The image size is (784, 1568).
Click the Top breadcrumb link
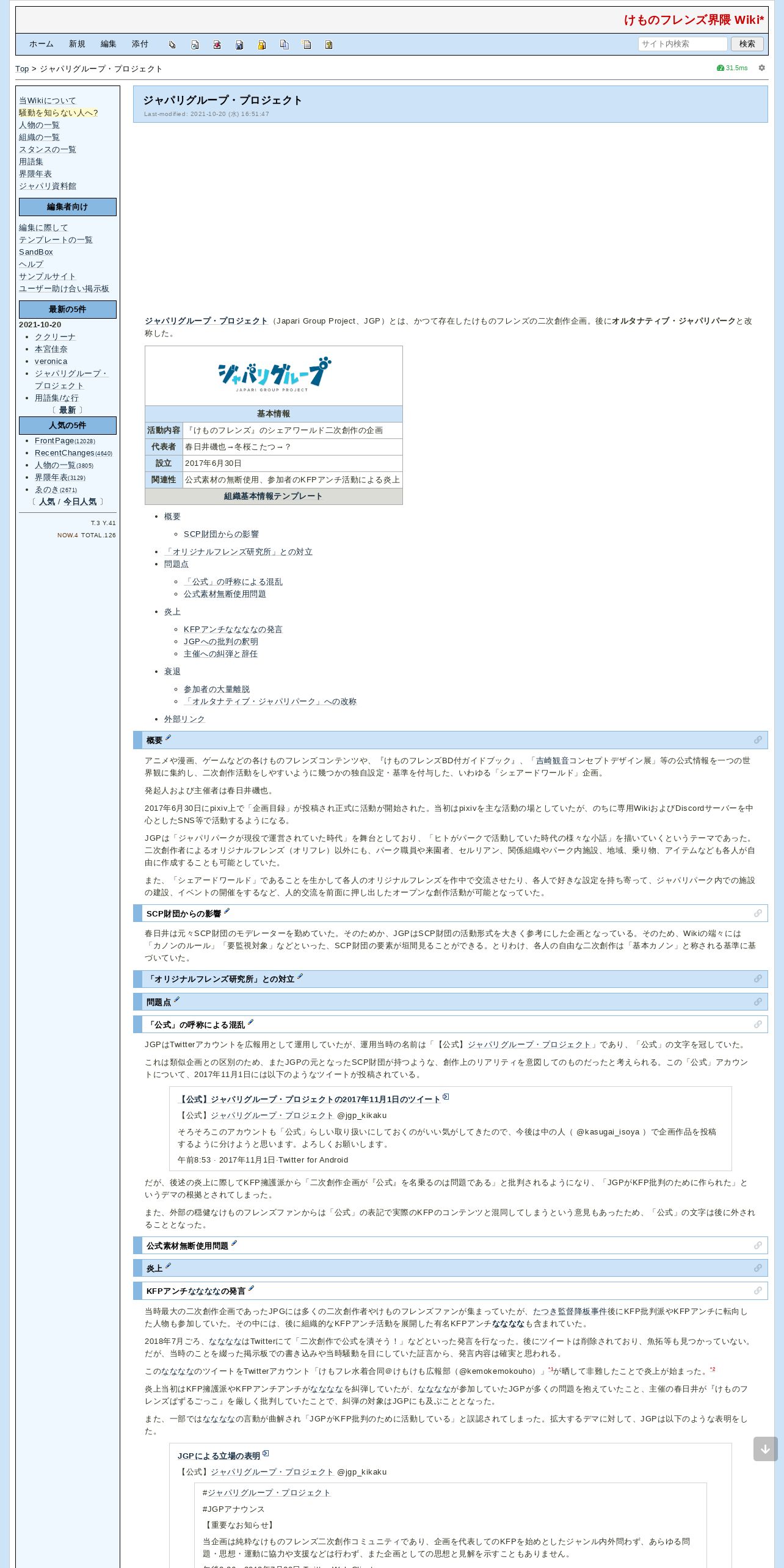tap(22, 69)
